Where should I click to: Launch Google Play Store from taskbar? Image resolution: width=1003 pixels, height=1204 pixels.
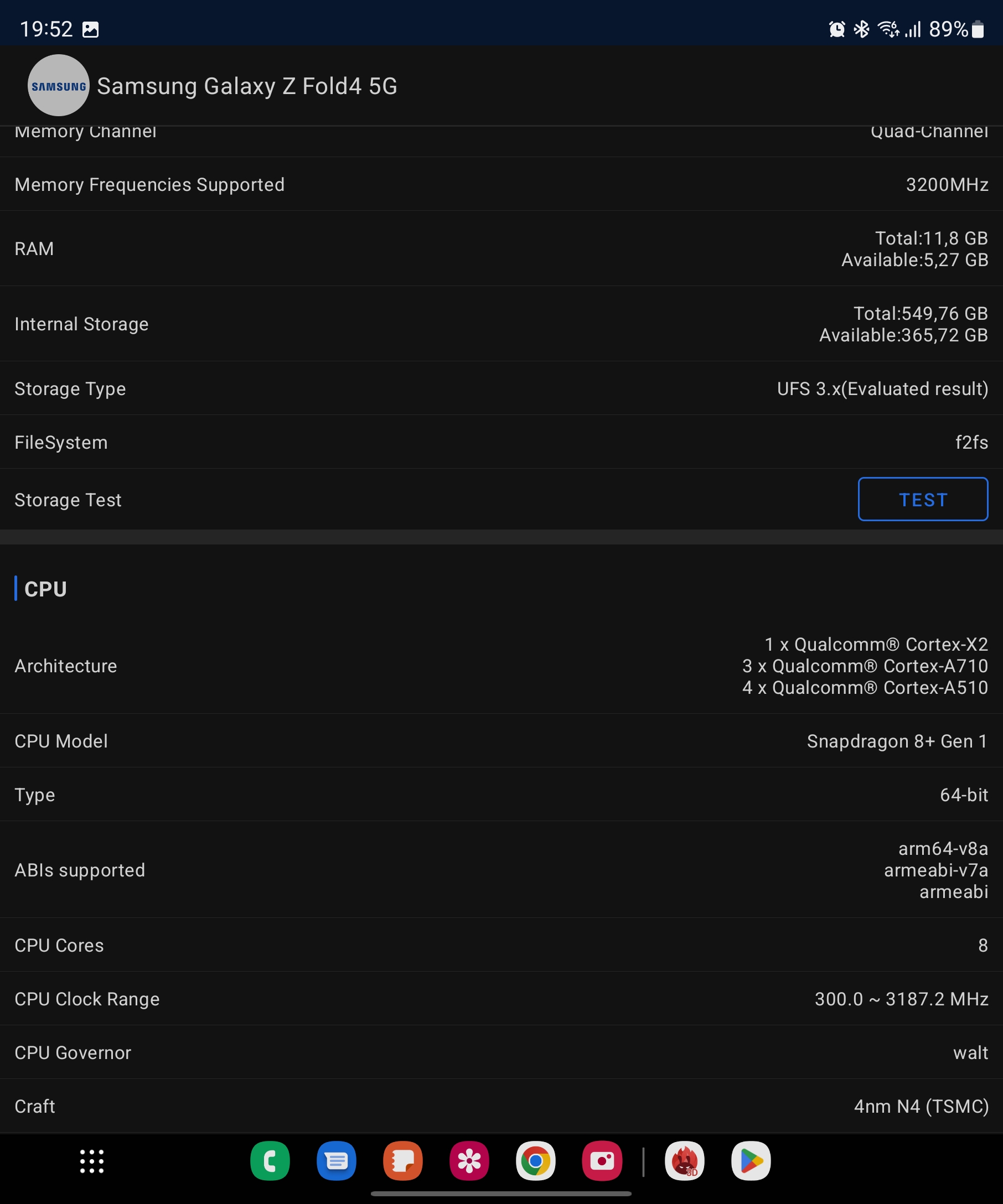(x=751, y=1161)
